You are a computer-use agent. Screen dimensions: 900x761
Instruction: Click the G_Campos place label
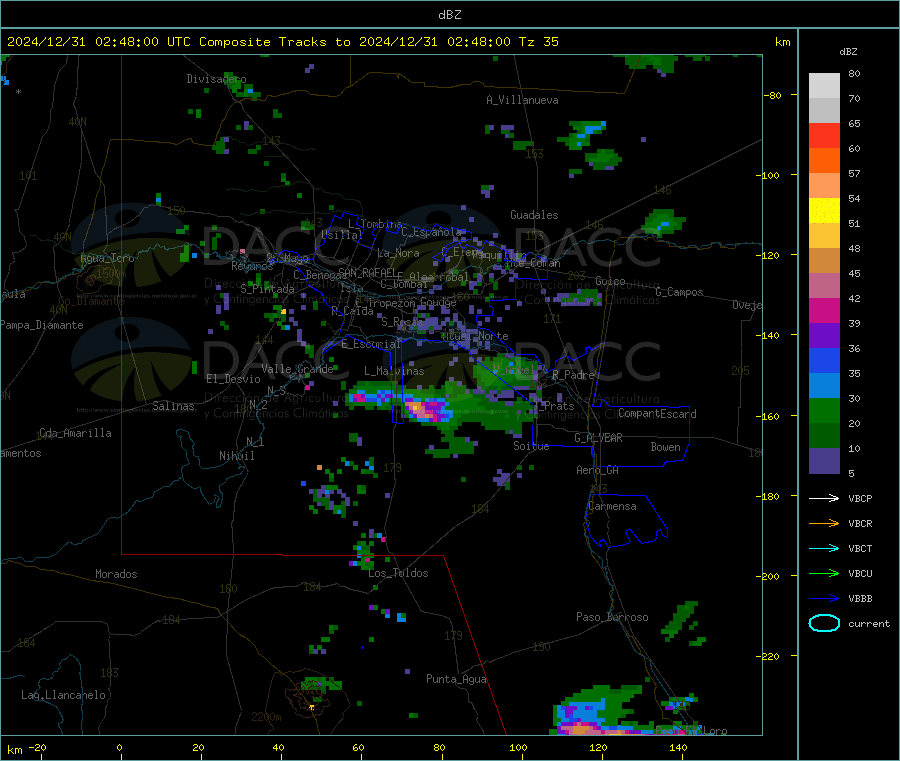coord(679,292)
